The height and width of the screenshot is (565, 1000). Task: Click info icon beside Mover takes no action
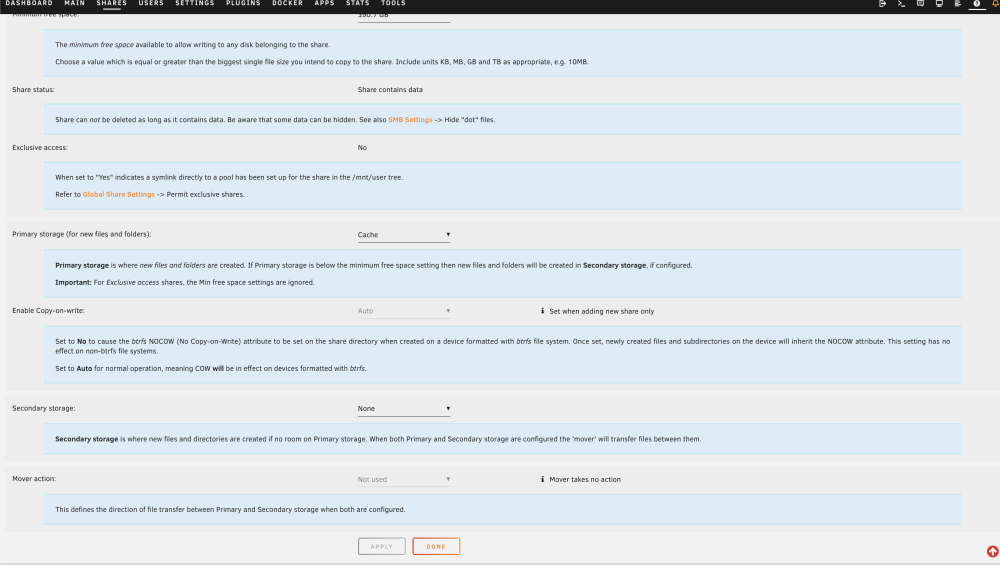(542, 479)
